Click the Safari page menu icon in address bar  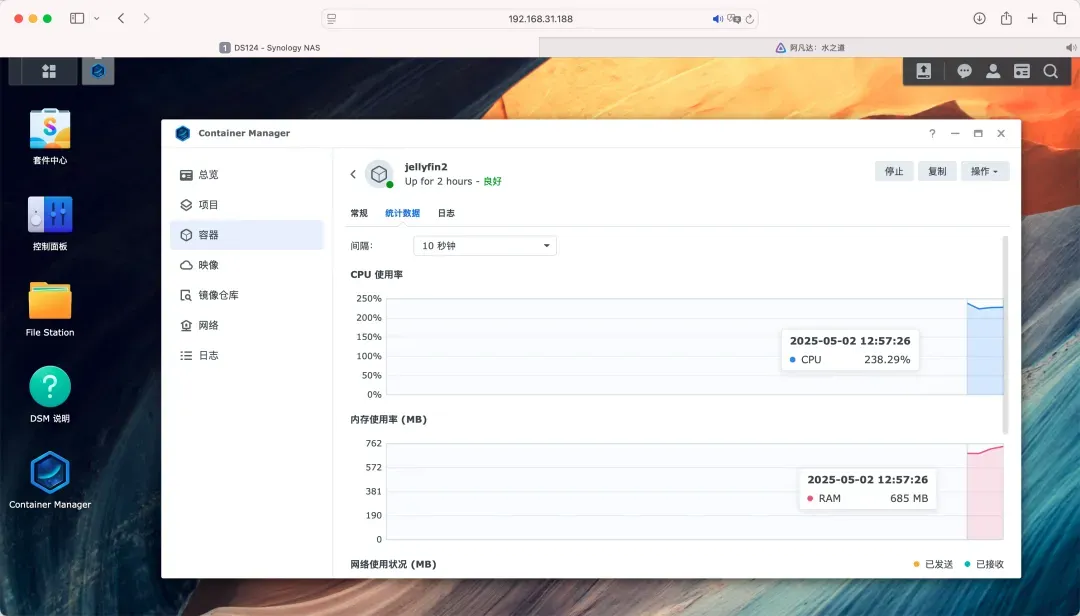point(332,19)
